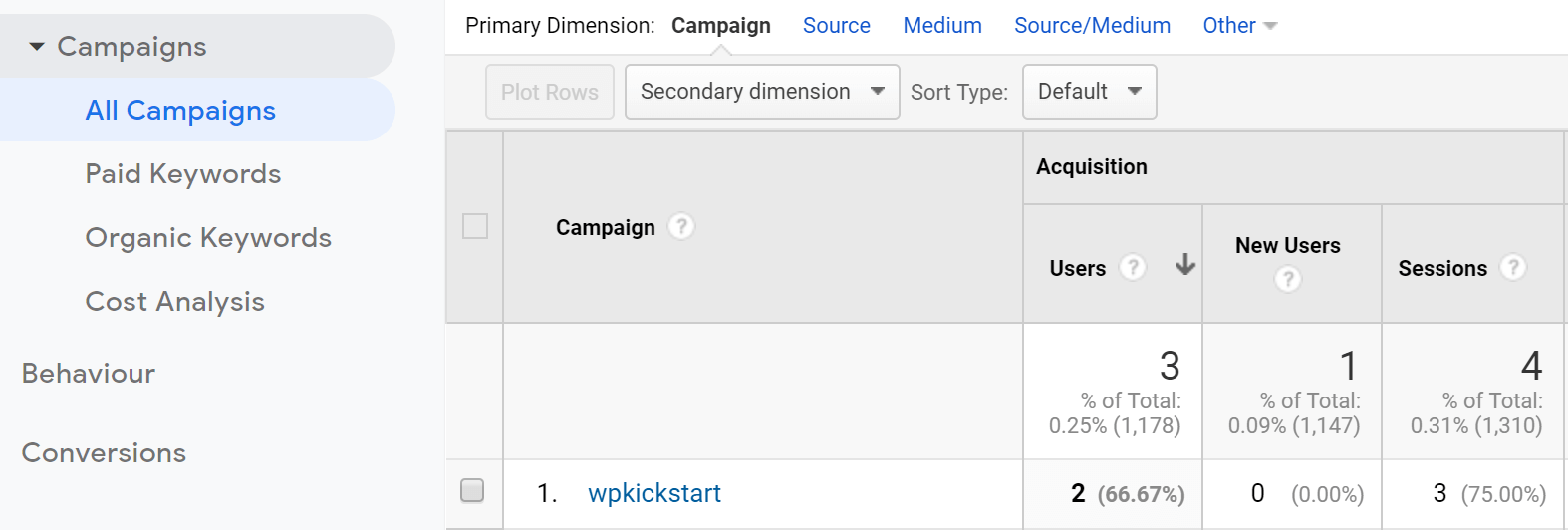Open the Sort Type Default dropdown
The height and width of the screenshot is (530, 1568).
1090,92
